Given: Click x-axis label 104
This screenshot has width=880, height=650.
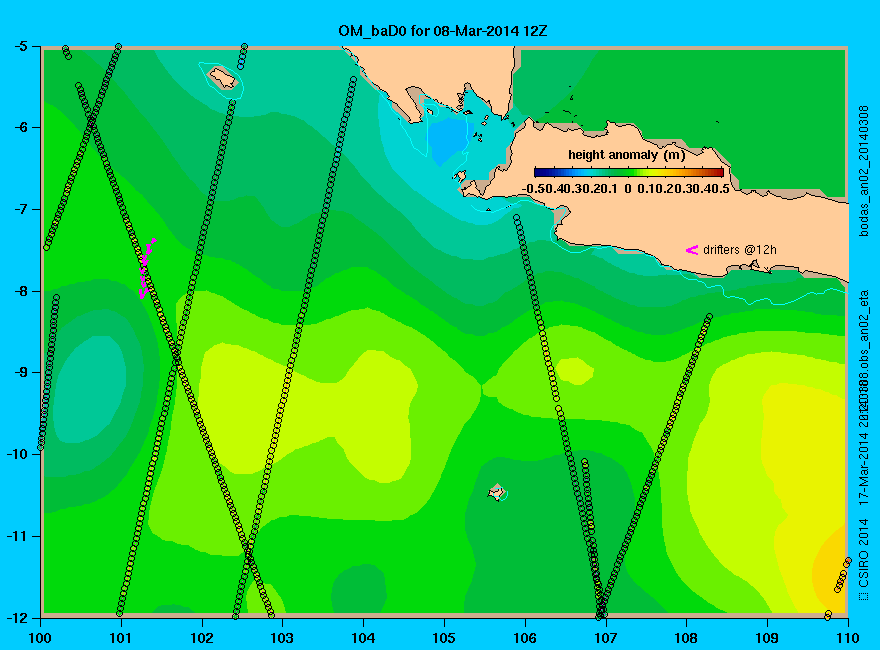Looking at the screenshot, I should pyautogui.click(x=363, y=638).
